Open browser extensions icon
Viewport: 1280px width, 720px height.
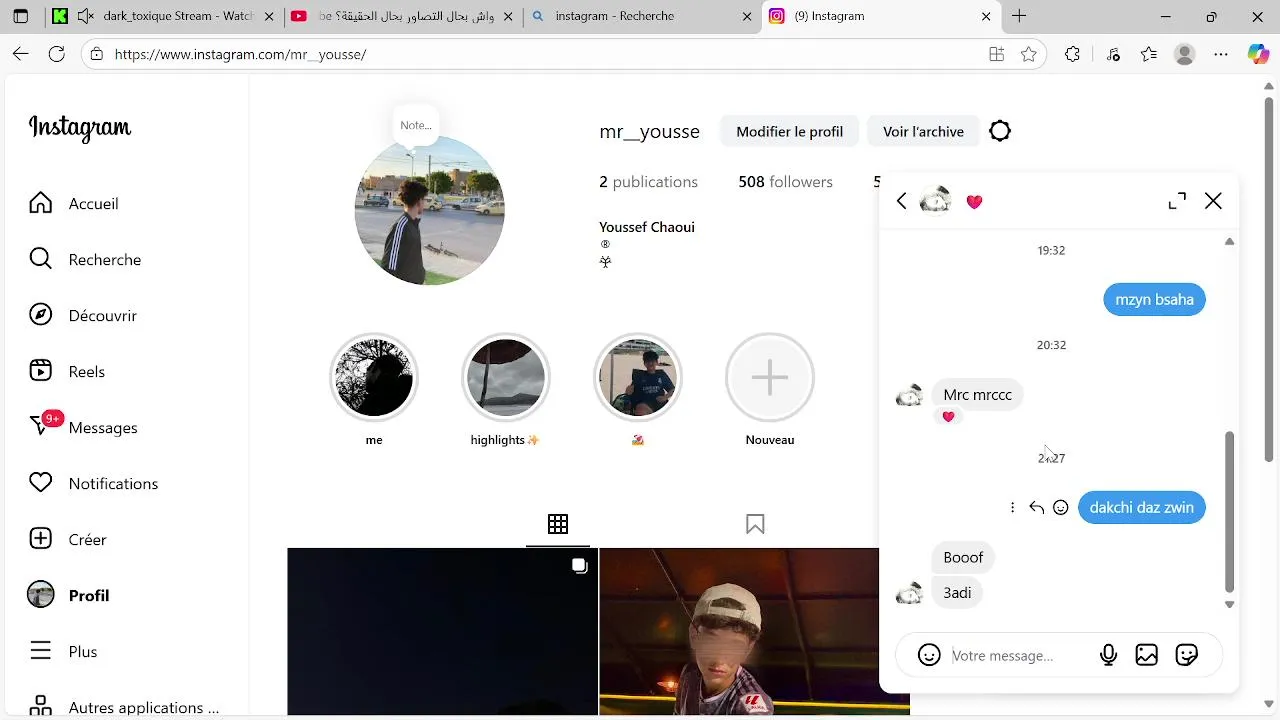point(1072,54)
